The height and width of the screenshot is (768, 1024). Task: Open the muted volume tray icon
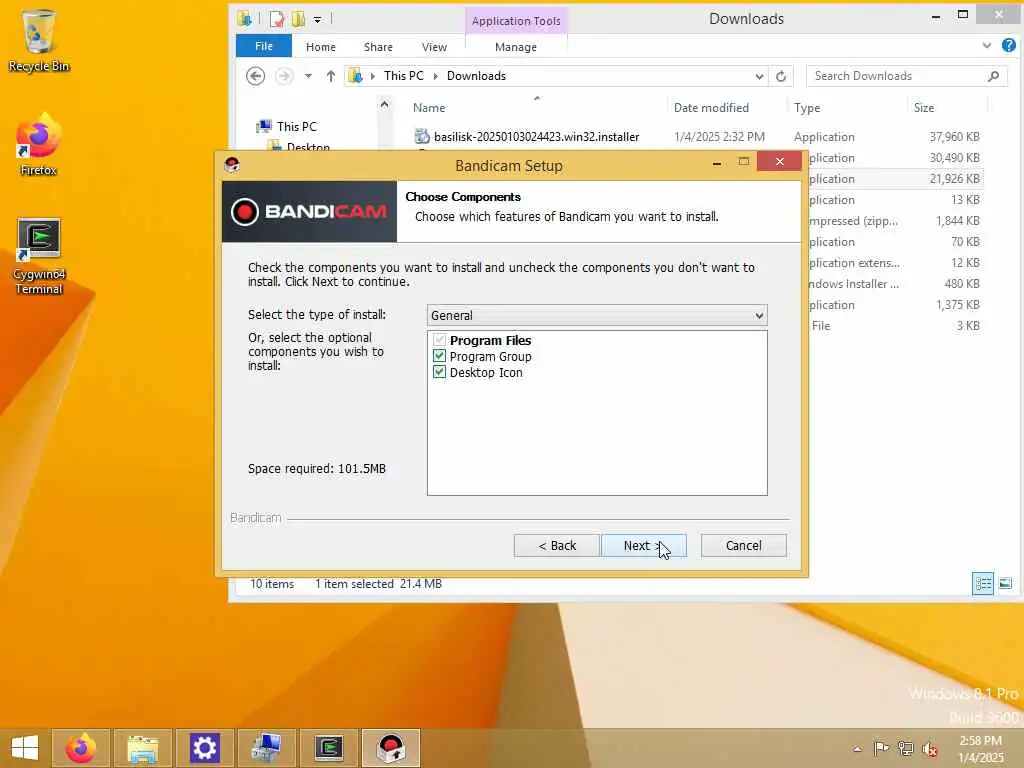pos(929,749)
